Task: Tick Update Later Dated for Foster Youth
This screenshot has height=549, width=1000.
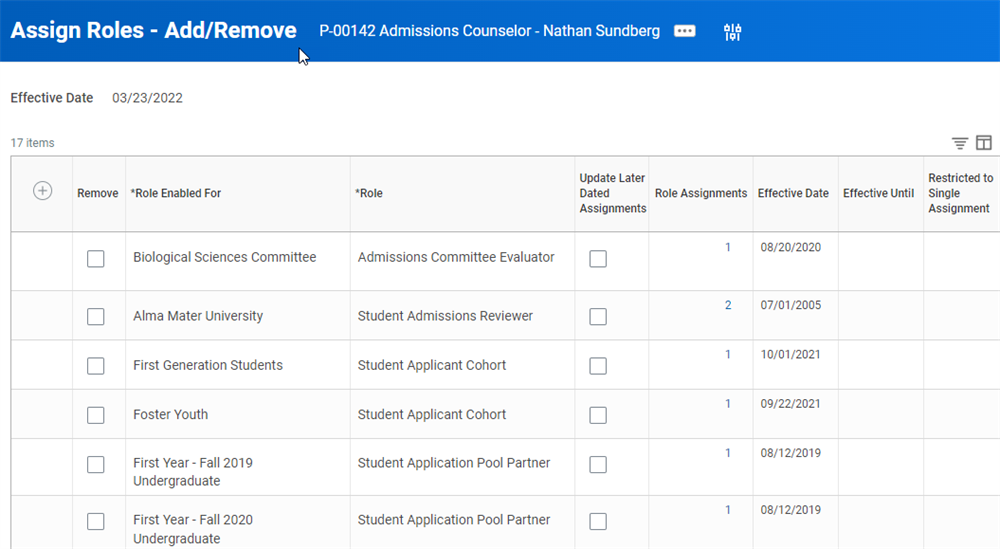Action: click(x=598, y=416)
